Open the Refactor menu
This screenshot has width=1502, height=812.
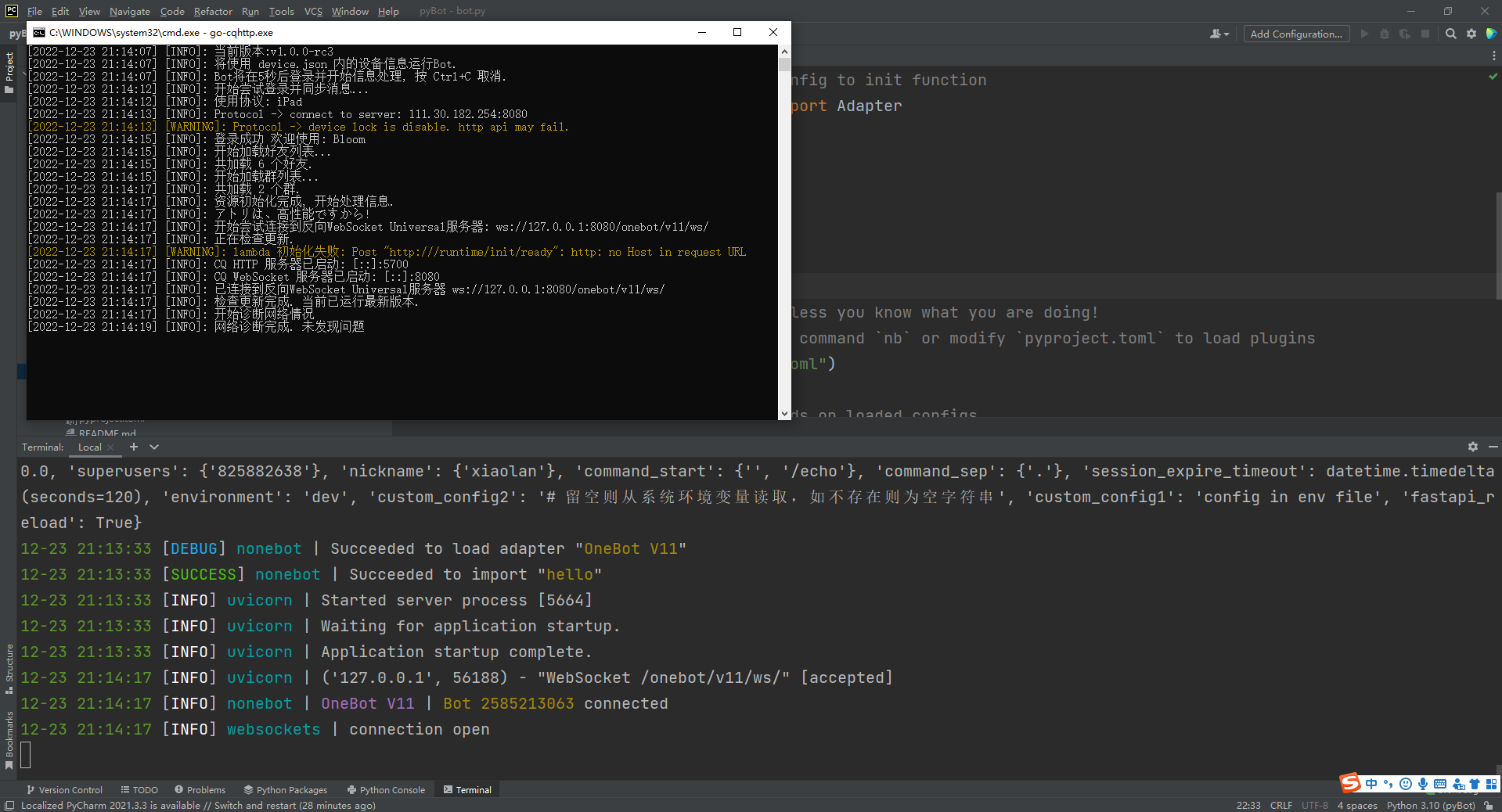pos(213,11)
